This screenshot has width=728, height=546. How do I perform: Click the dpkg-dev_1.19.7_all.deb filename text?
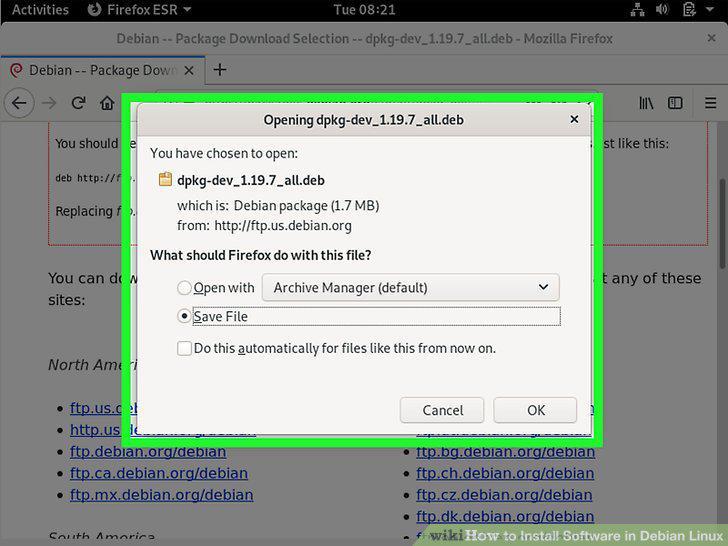251,180
